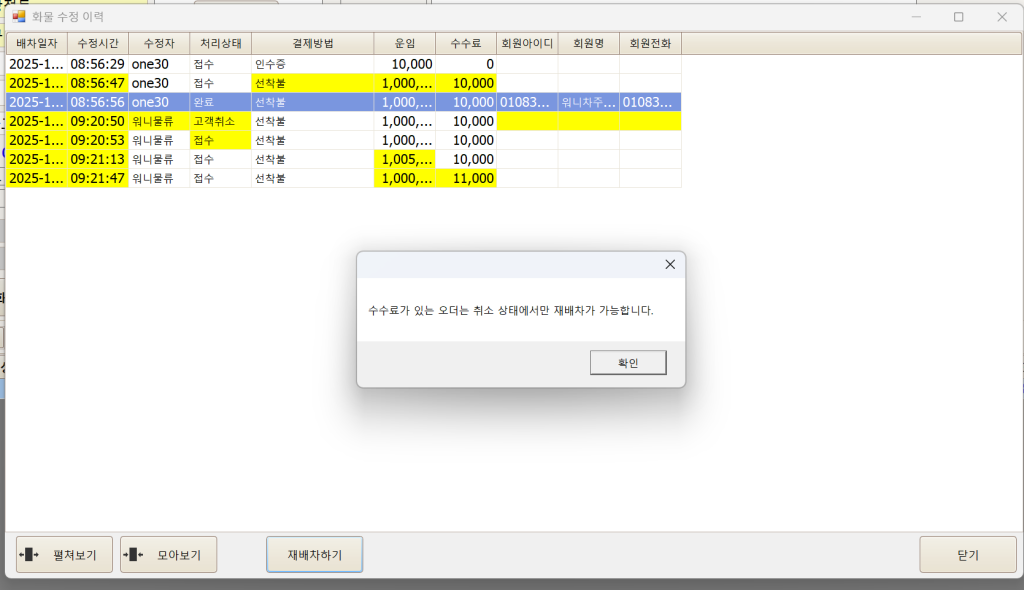Click the 펼쳐보기 expand view button
This screenshot has width=1024, height=590.
point(64,555)
